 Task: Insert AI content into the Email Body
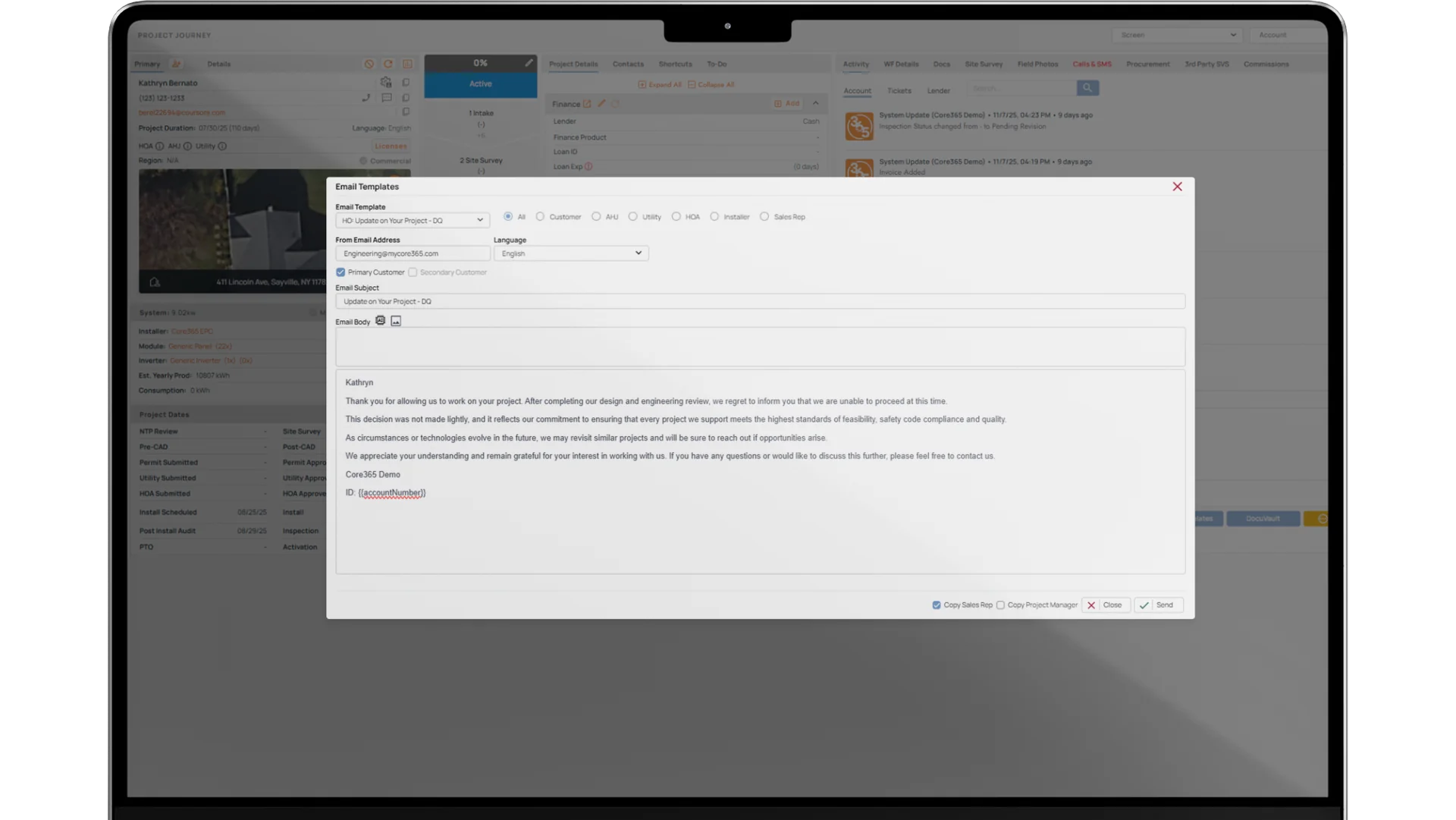pos(380,321)
